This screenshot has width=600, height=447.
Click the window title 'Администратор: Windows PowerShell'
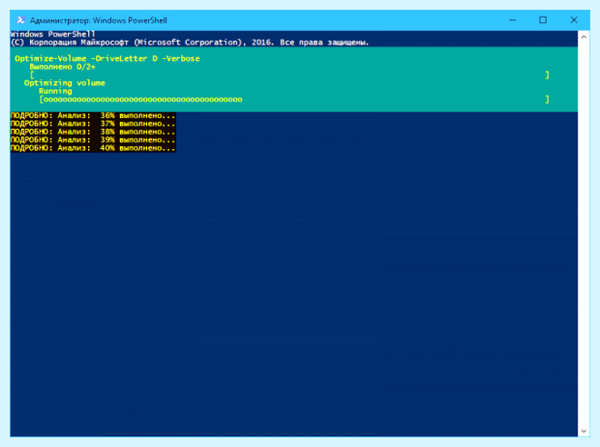(98, 20)
